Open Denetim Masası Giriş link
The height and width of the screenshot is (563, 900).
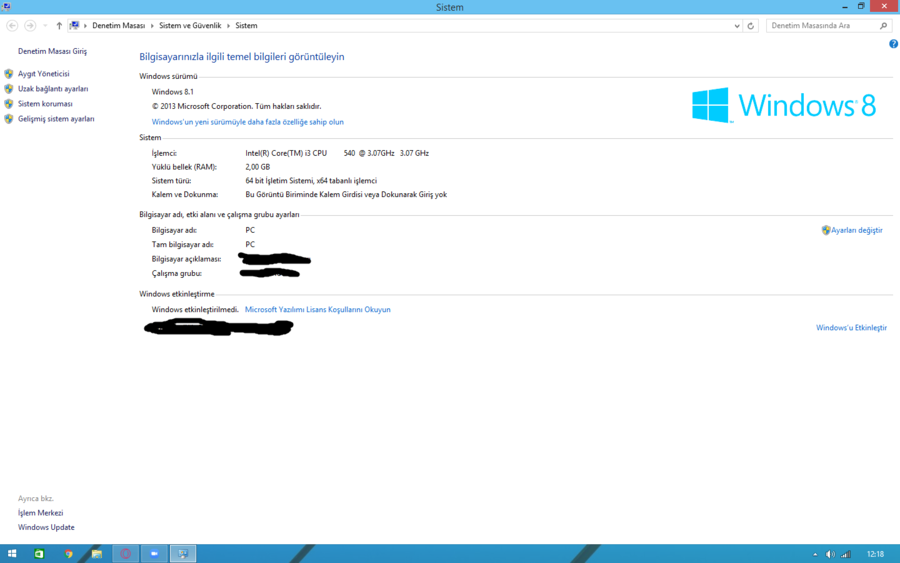[52, 51]
